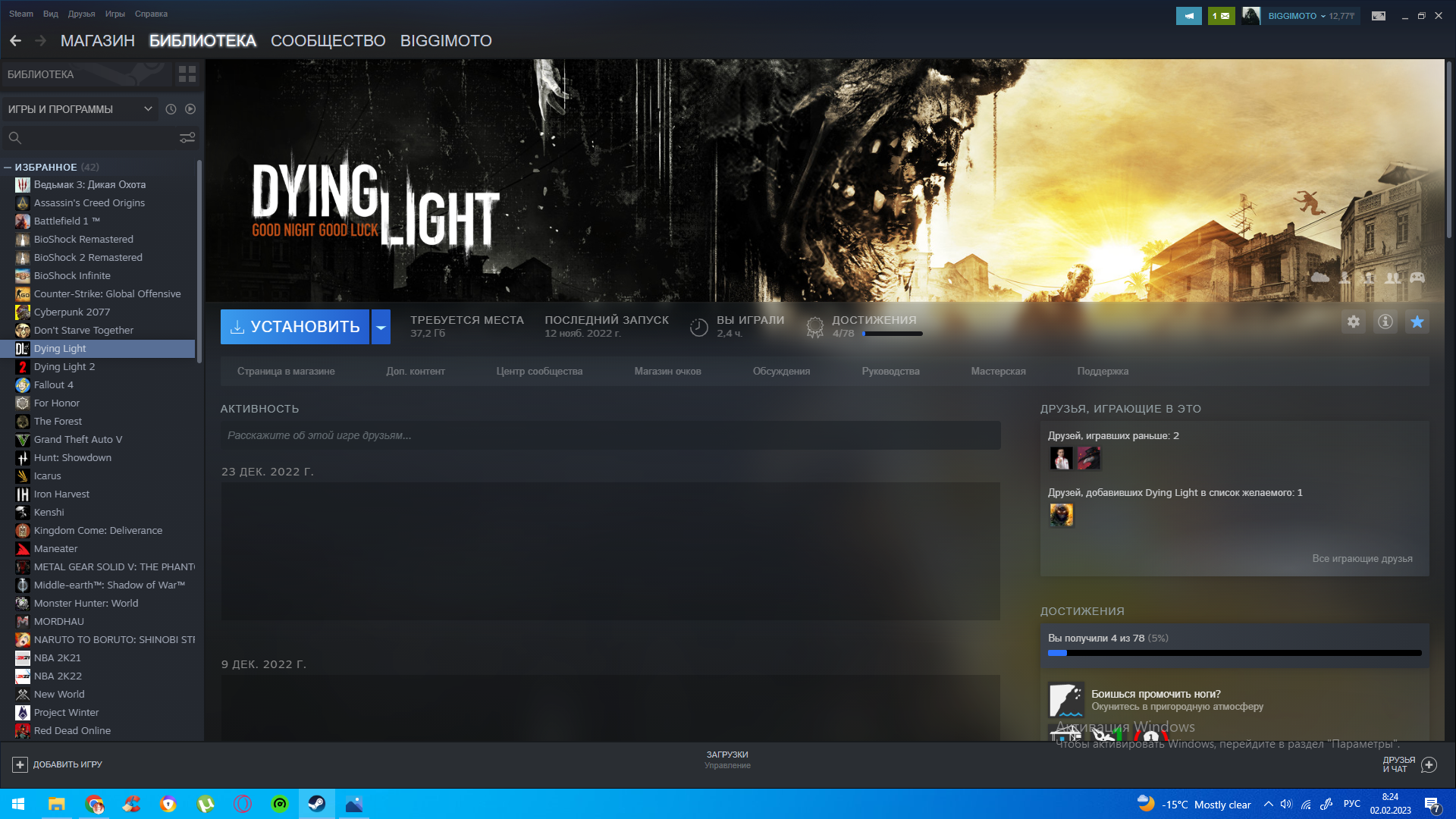
Task: Open advanced filter settings icon
Action: click(x=187, y=138)
